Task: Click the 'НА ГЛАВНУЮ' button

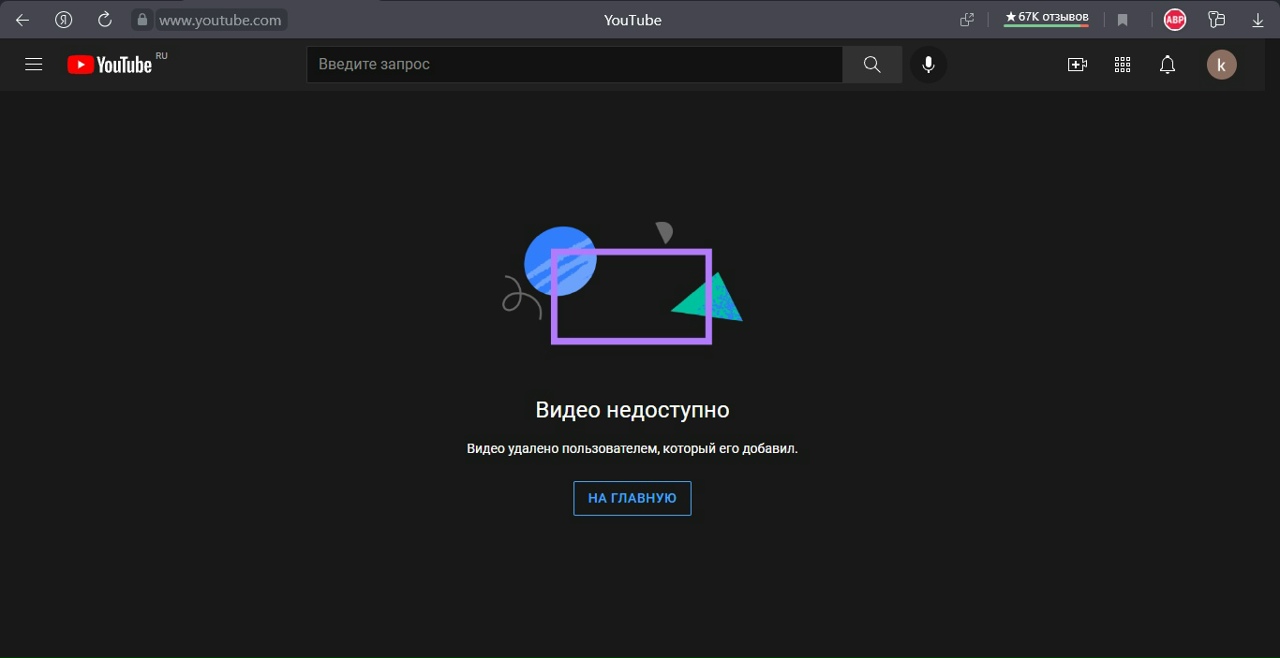Action: 632,498
